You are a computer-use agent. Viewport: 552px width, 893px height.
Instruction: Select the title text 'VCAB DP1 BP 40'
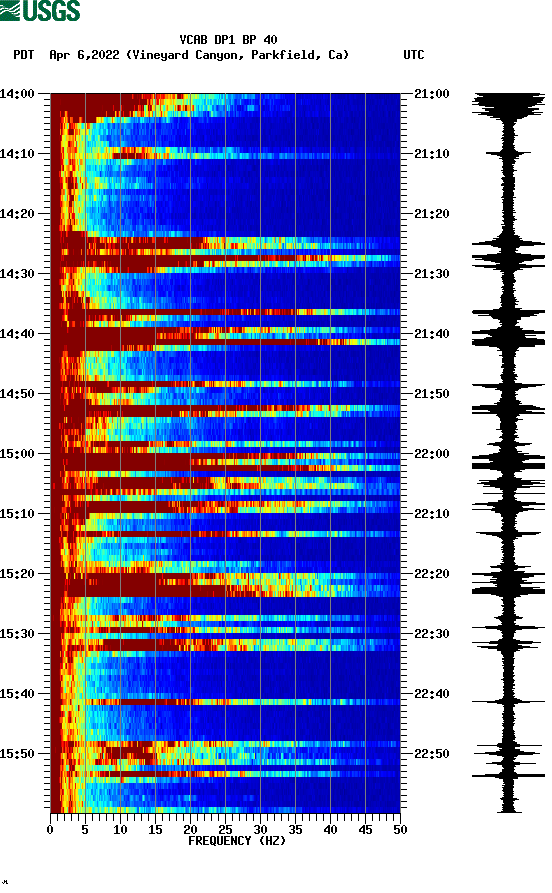[228, 40]
